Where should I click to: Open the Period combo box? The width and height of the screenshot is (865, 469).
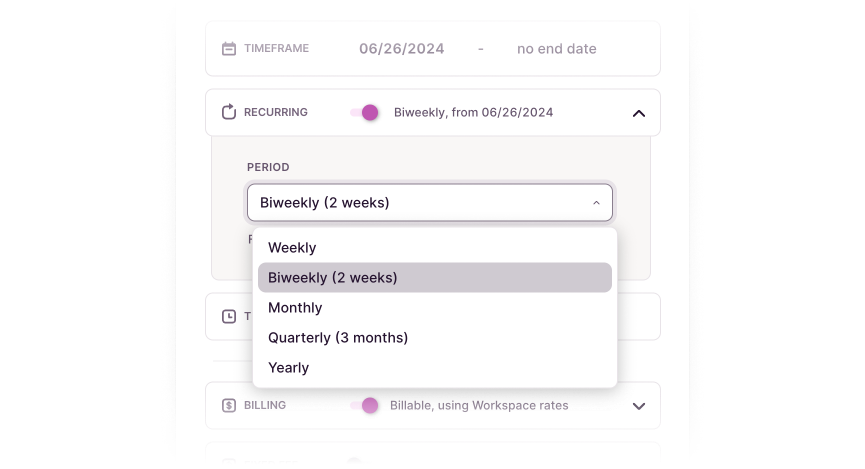[x=429, y=203]
